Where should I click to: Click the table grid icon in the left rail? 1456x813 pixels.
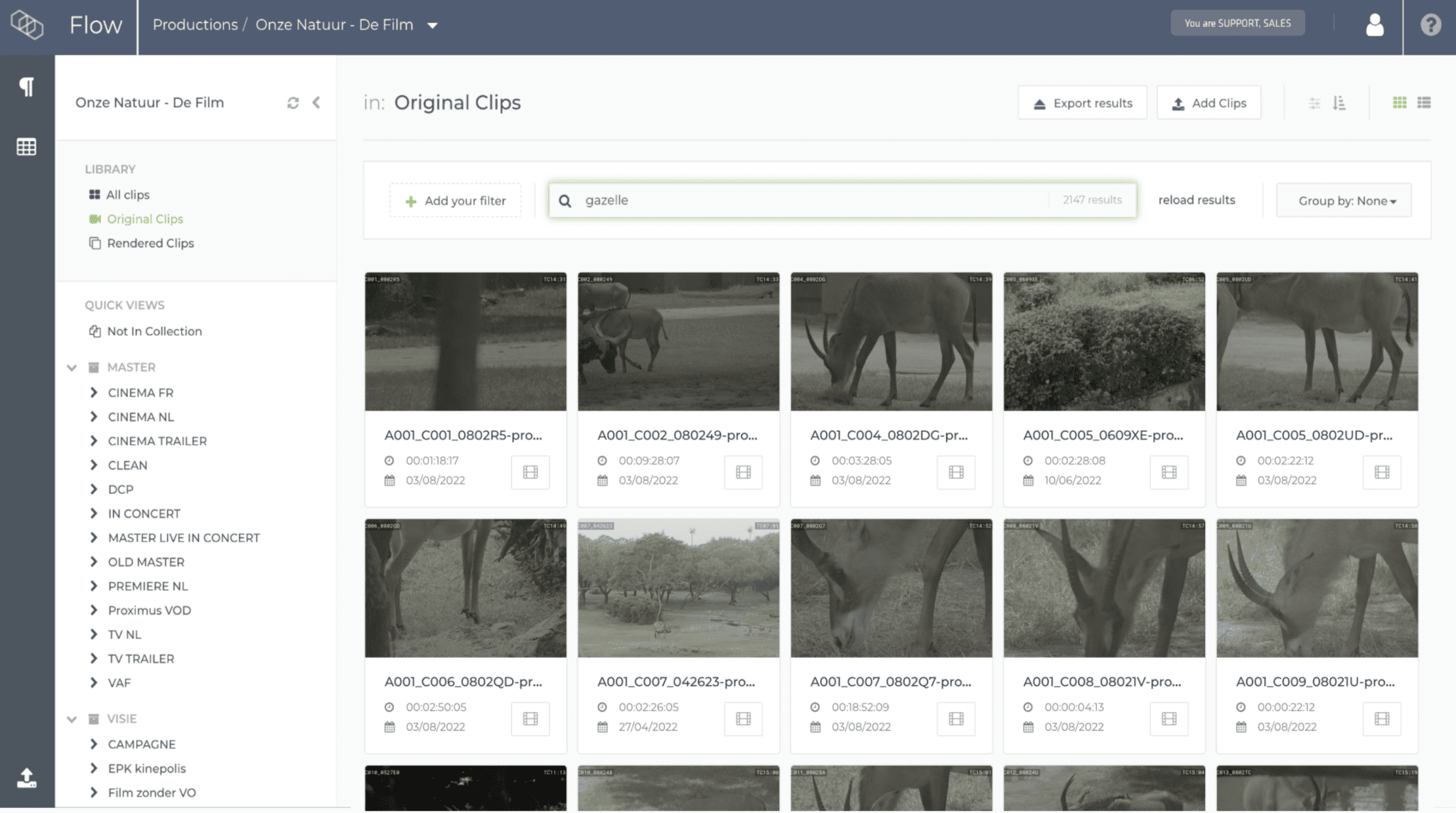(26, 146)
